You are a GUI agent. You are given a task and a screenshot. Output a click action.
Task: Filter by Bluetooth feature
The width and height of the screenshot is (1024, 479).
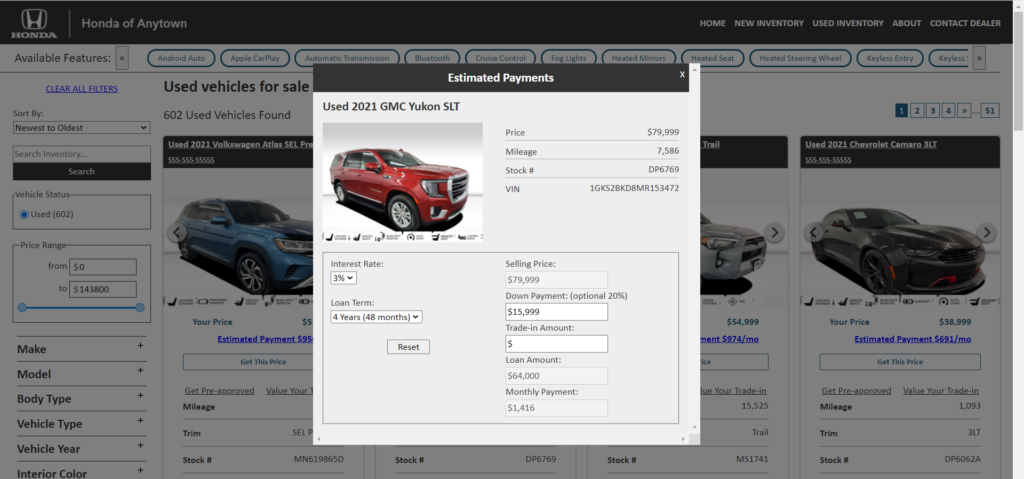coord(432,58)
